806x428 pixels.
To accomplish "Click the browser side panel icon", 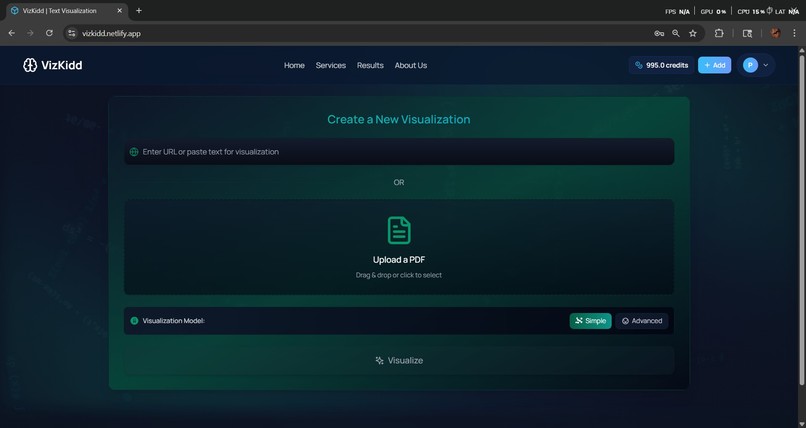I will [x=747, y=33].
